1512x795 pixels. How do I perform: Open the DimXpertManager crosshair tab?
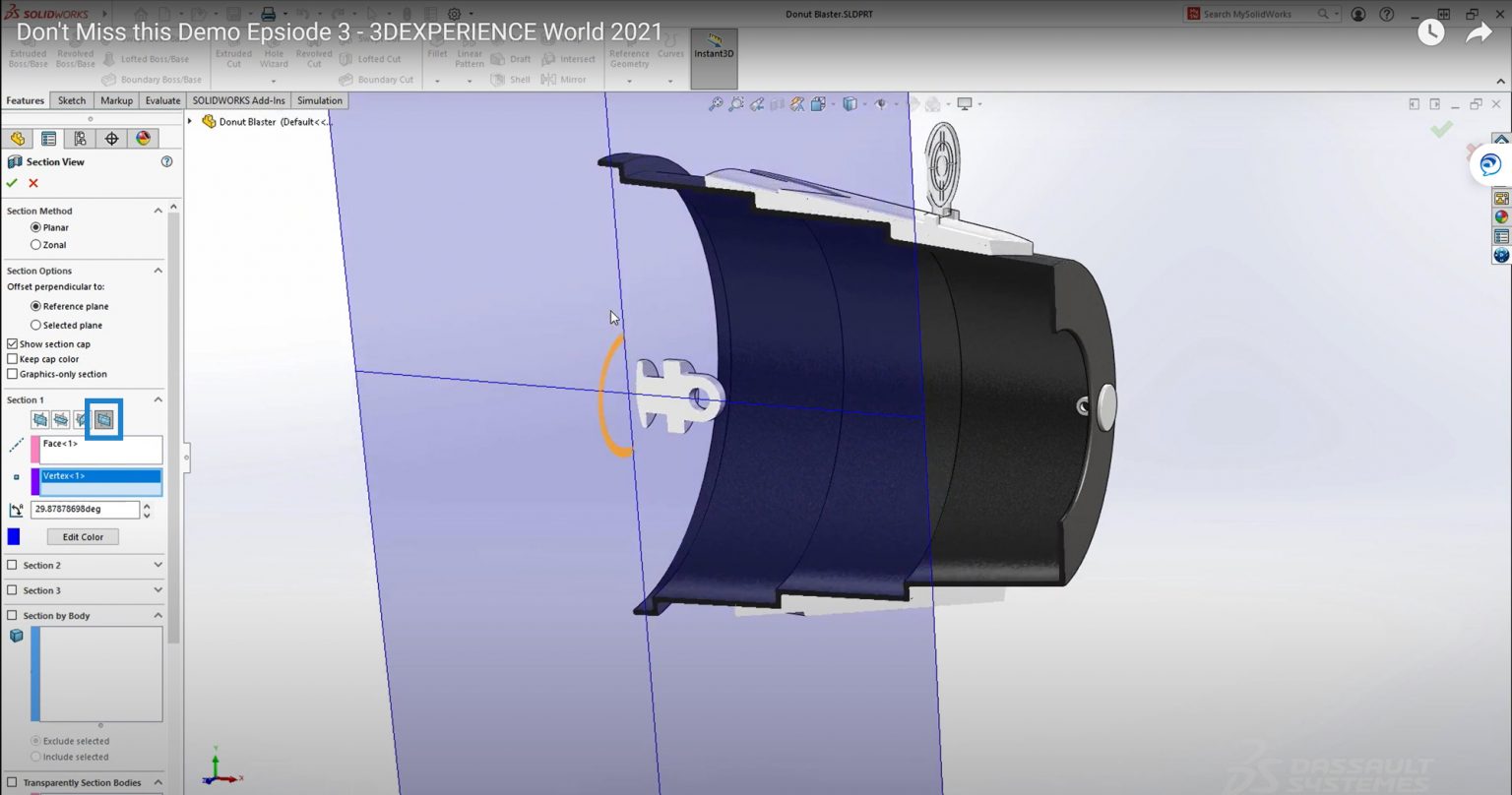pos(111,139)
